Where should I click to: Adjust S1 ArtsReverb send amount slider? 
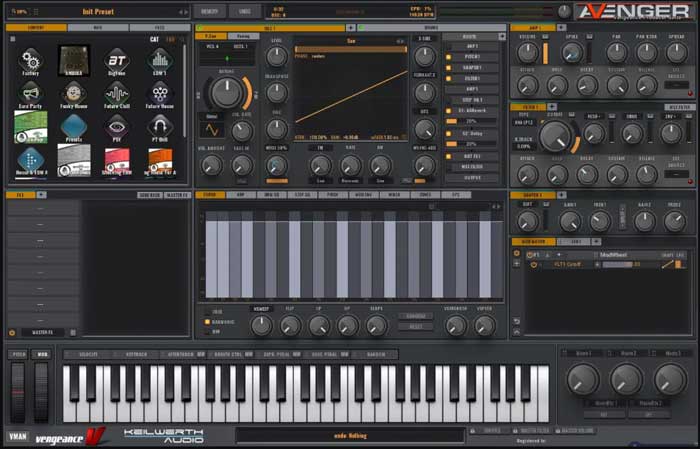click(471, 121)
